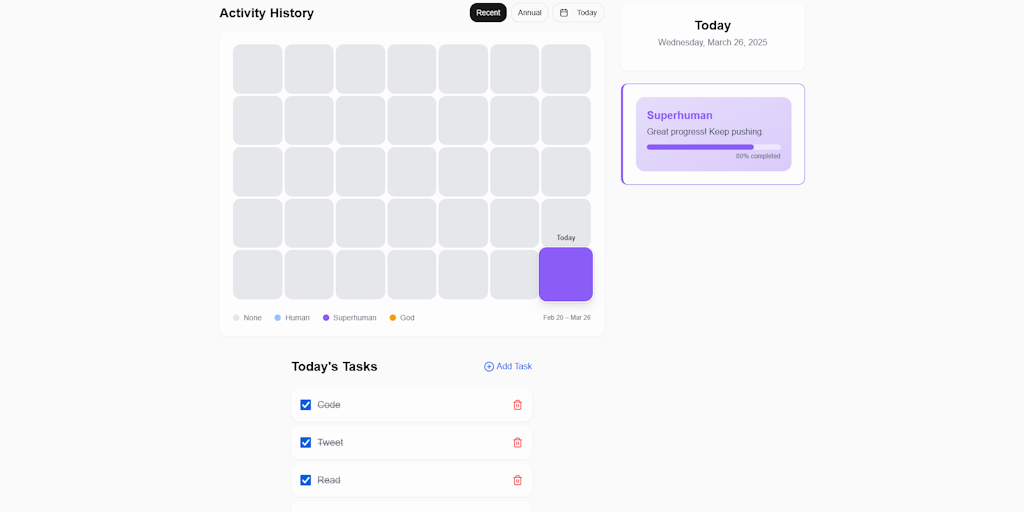Toggle the Read task checkbox
Screen dimensions: 1024x512
(306, 480)
